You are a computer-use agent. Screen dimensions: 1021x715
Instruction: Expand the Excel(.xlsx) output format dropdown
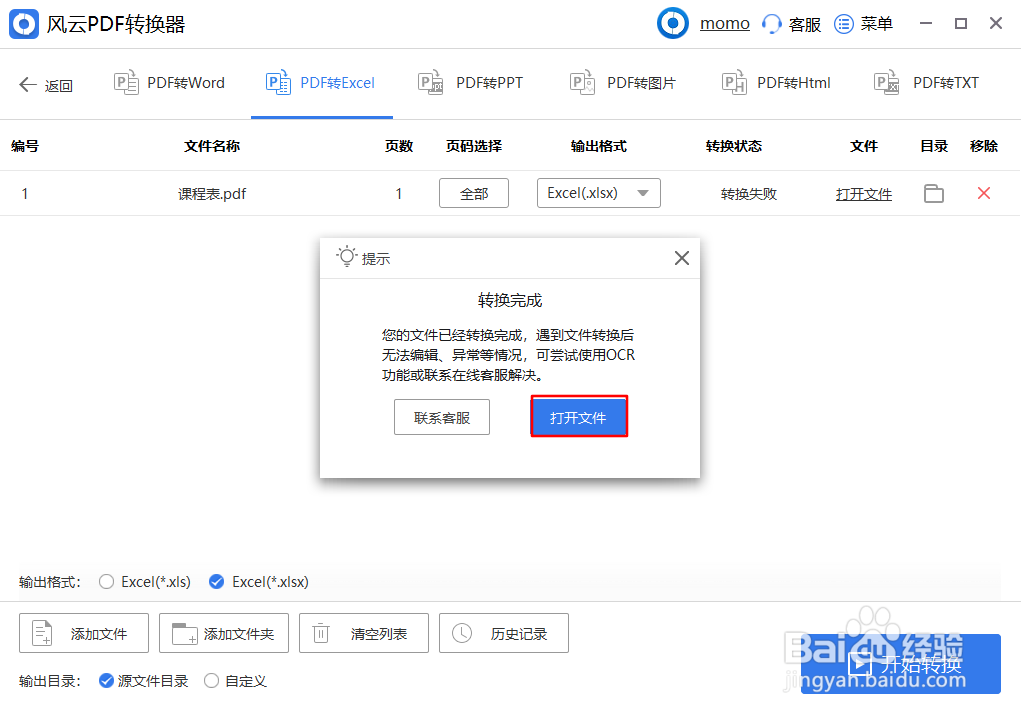pyautogui.click(x=598, y=193)
